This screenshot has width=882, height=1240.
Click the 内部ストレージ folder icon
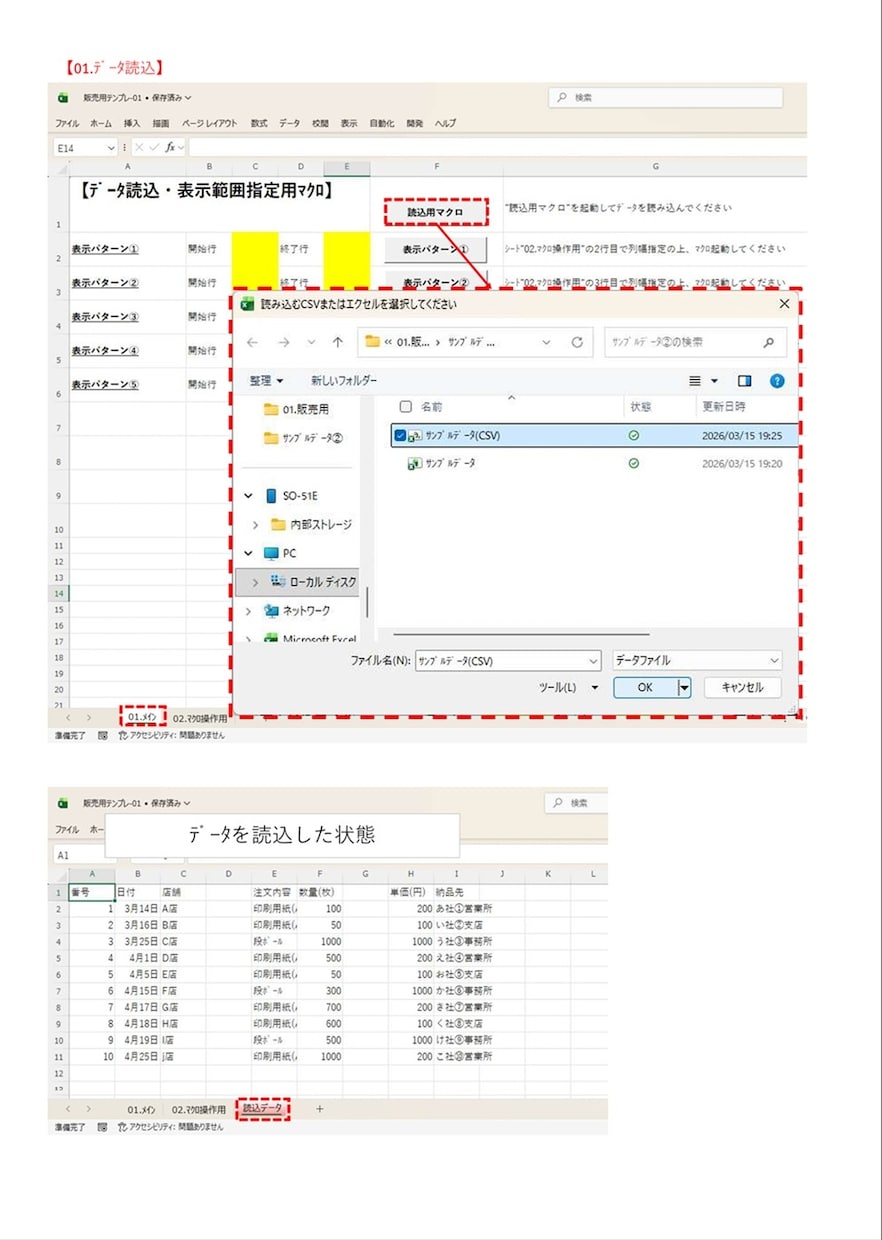pyautogui.click(x=279, y=524)
